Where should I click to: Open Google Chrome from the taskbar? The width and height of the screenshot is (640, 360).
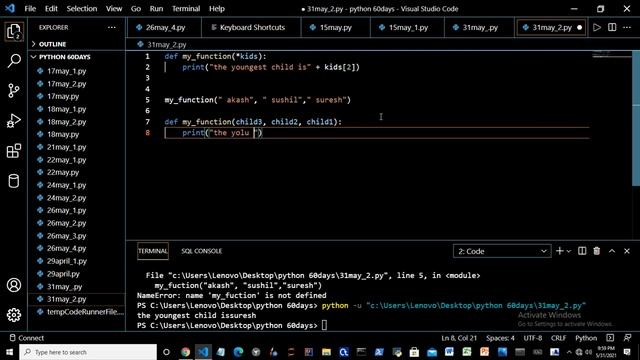(x=185, y=352)
